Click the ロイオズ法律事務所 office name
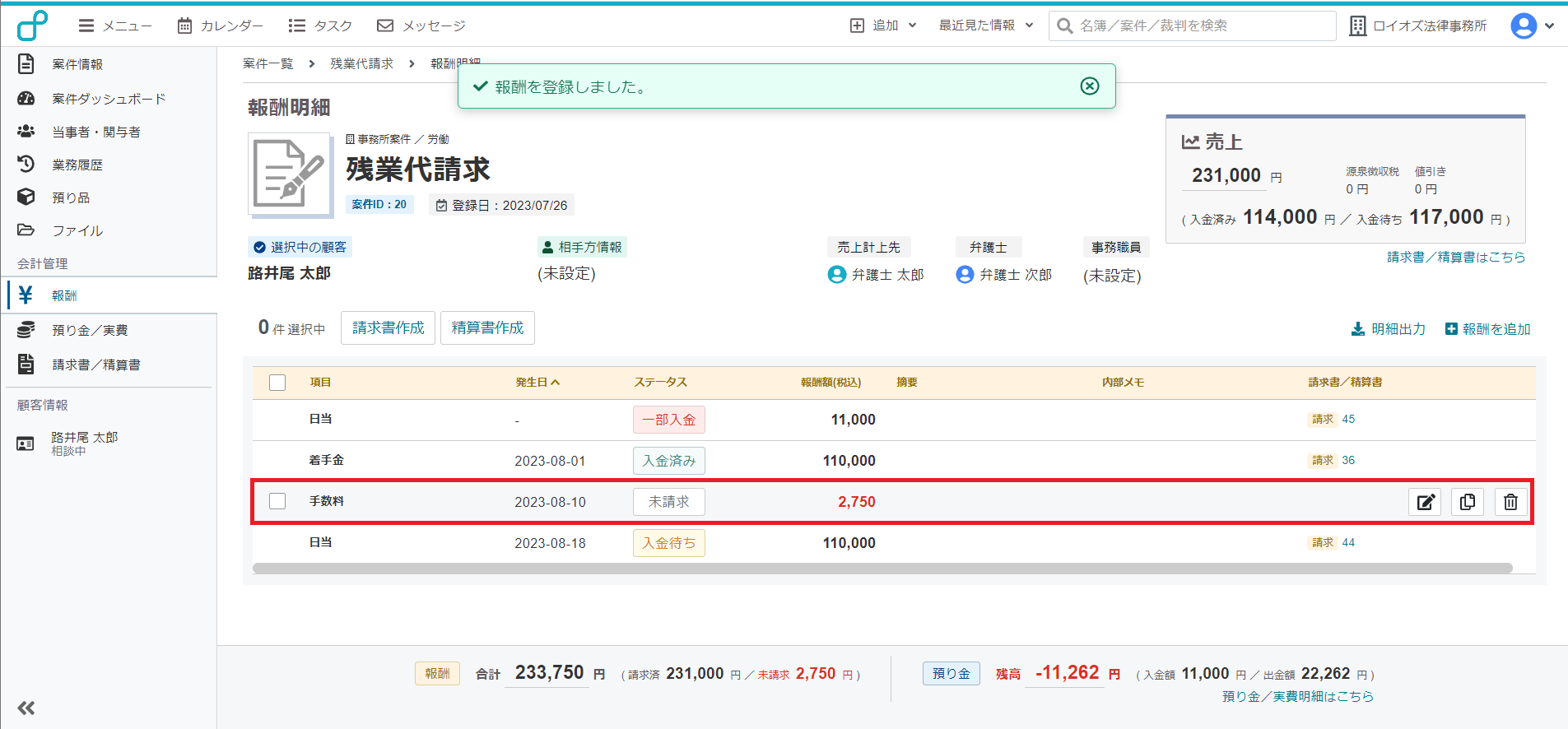The height and width of the screenshot is (729, 1568). pos(1418,26)
